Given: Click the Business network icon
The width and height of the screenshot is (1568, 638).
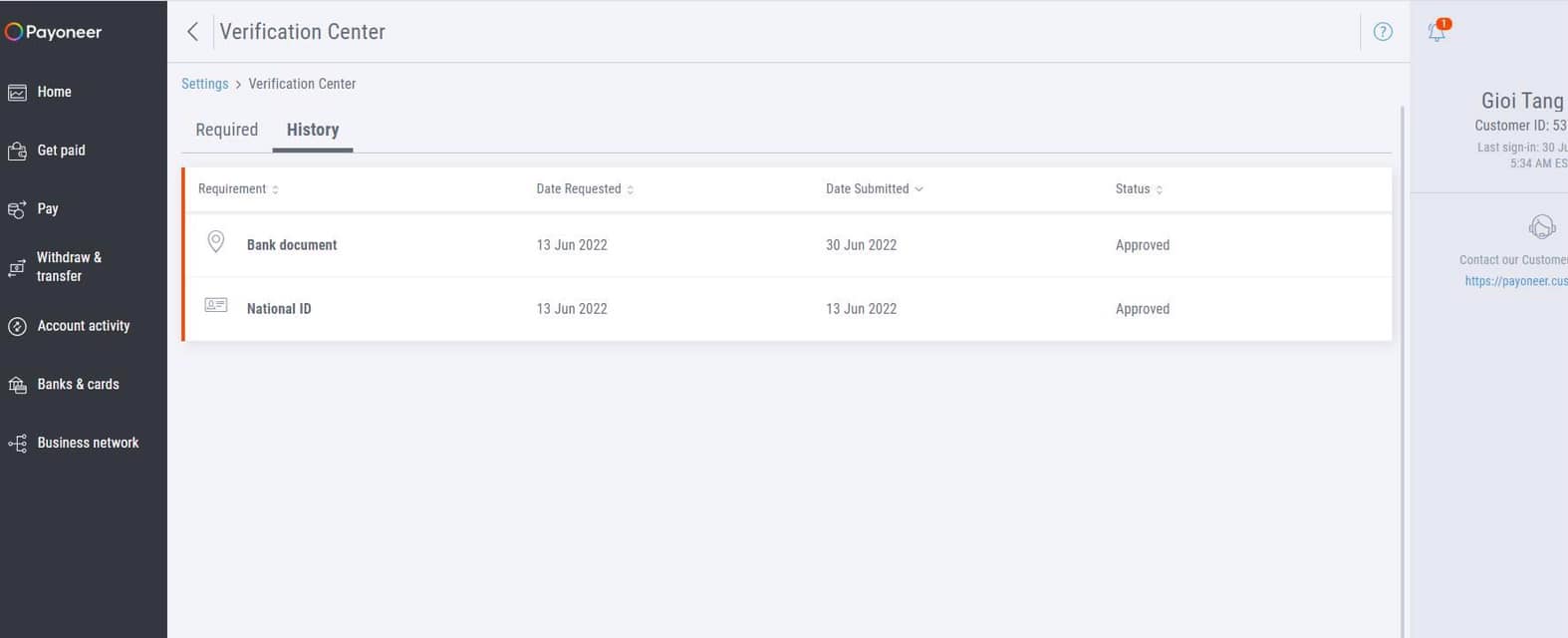Looking at the screenshot, I should point(18,444).
